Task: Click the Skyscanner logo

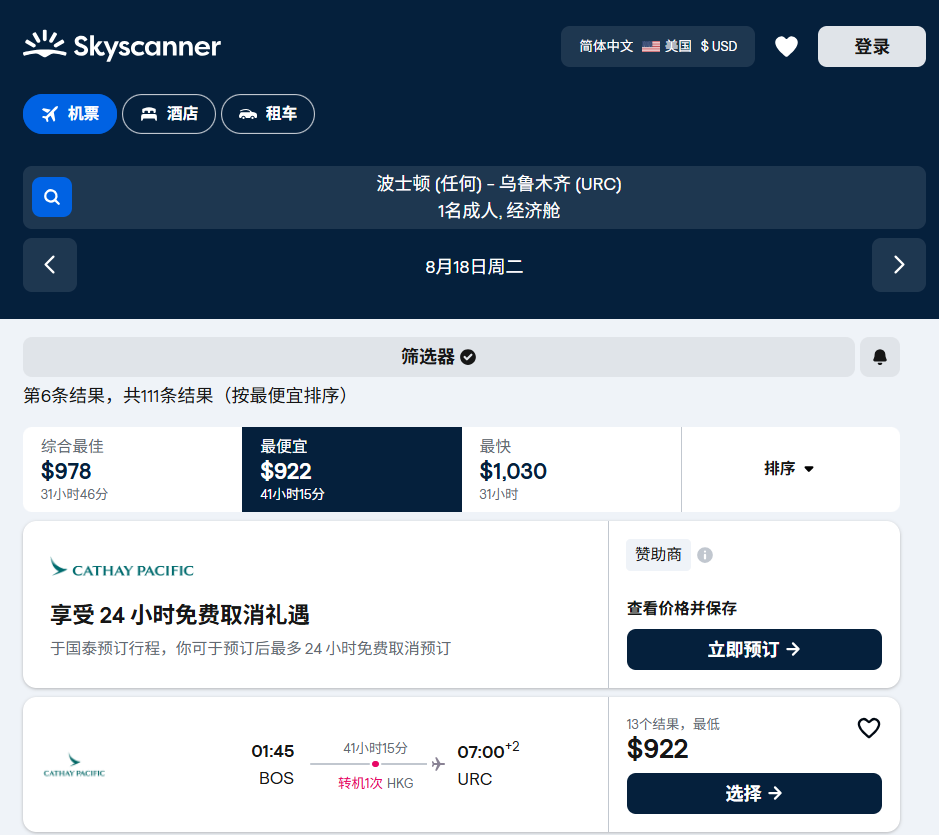Action: (x=122, y=46)
